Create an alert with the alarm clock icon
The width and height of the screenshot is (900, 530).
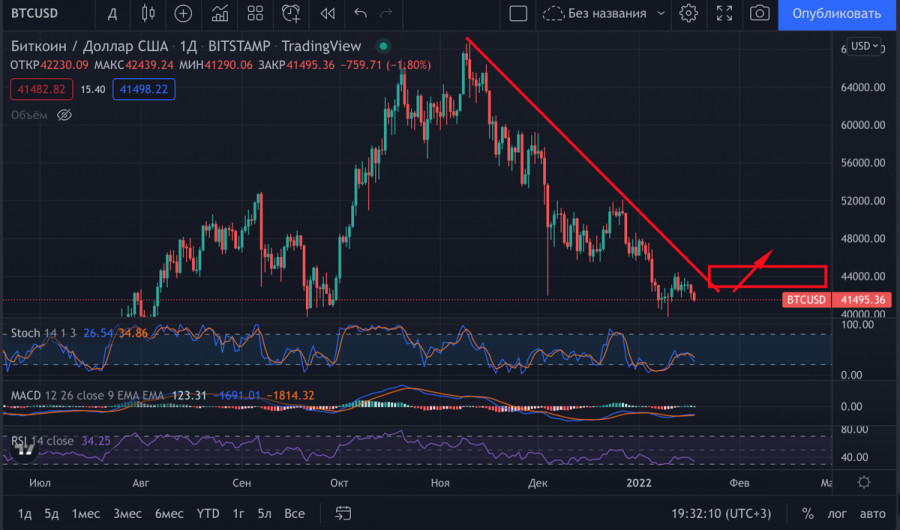point(291,13)
